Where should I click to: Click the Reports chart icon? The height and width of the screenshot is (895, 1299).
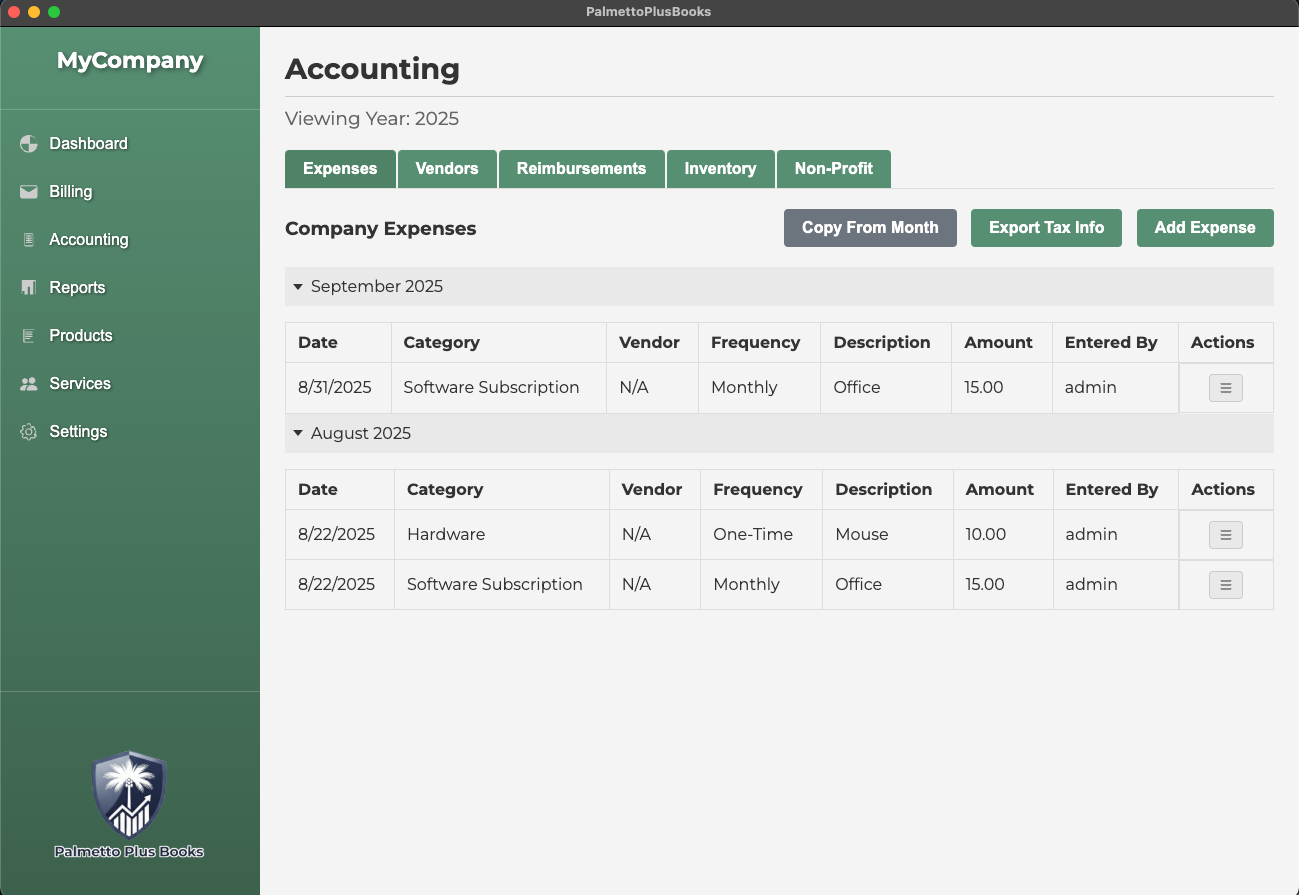[x=29, y=288]
